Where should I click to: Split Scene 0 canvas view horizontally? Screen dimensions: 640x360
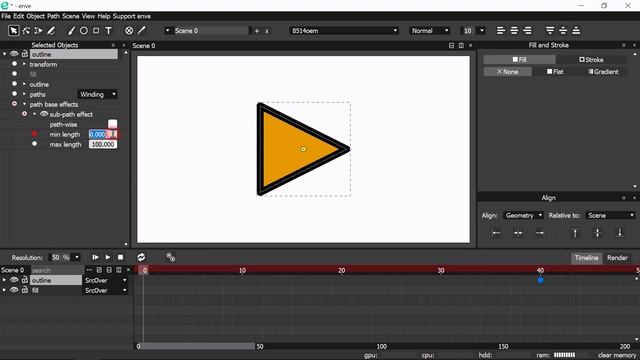451,45
